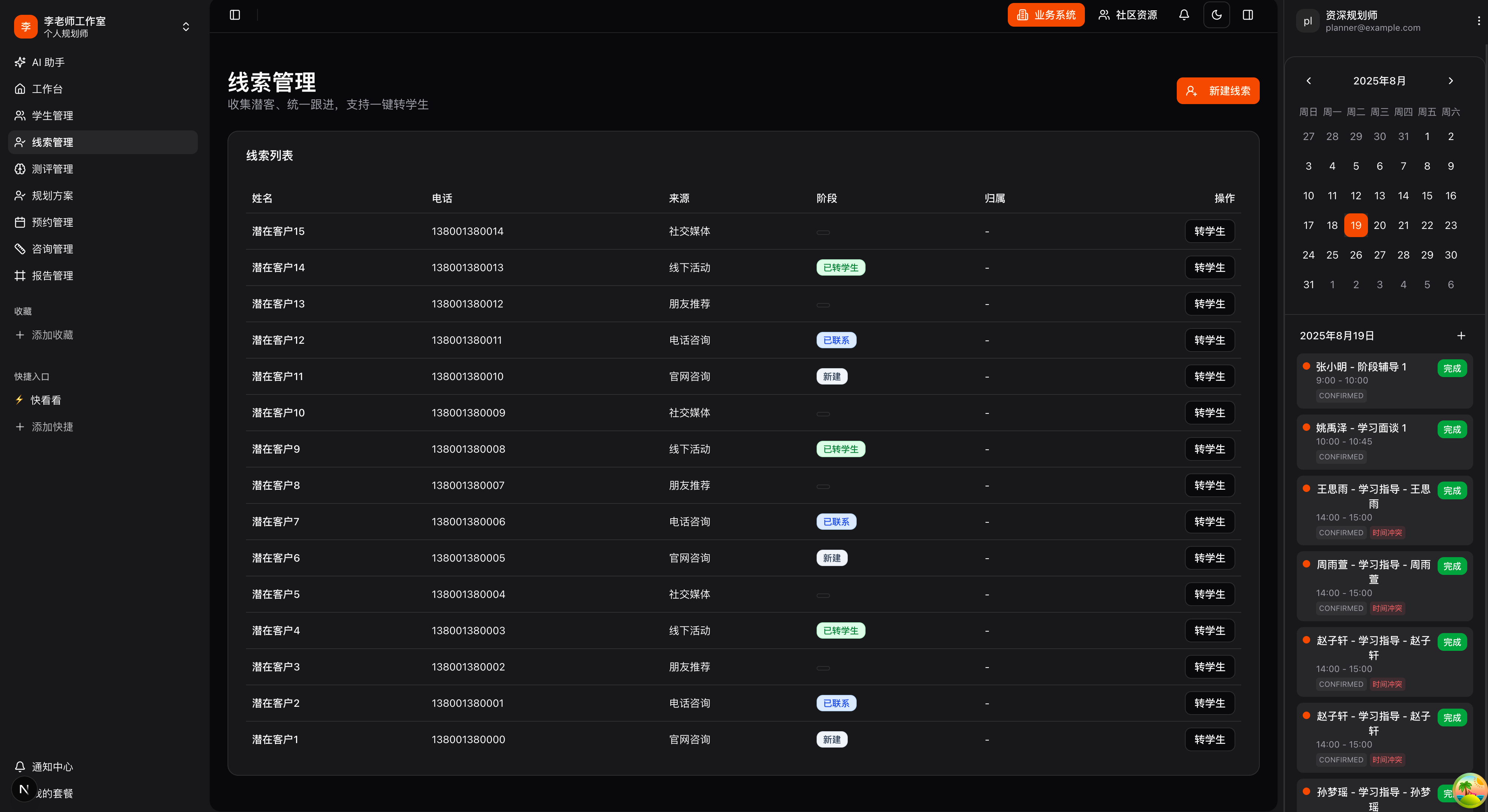Switch to 业务系统 tab
1488x812 pixels.
pos(1046,15)
